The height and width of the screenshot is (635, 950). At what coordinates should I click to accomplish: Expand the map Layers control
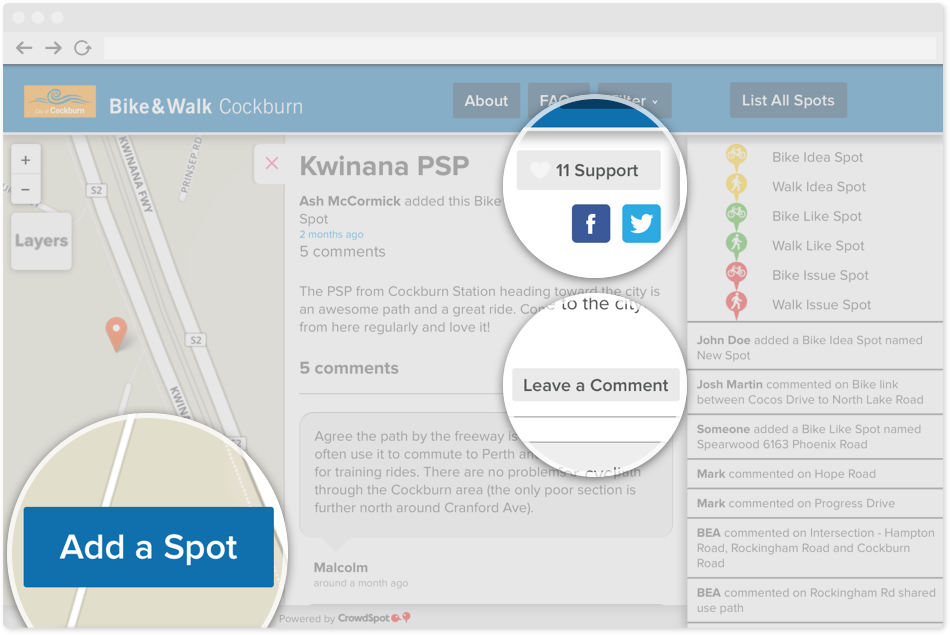tap(41, 241)
